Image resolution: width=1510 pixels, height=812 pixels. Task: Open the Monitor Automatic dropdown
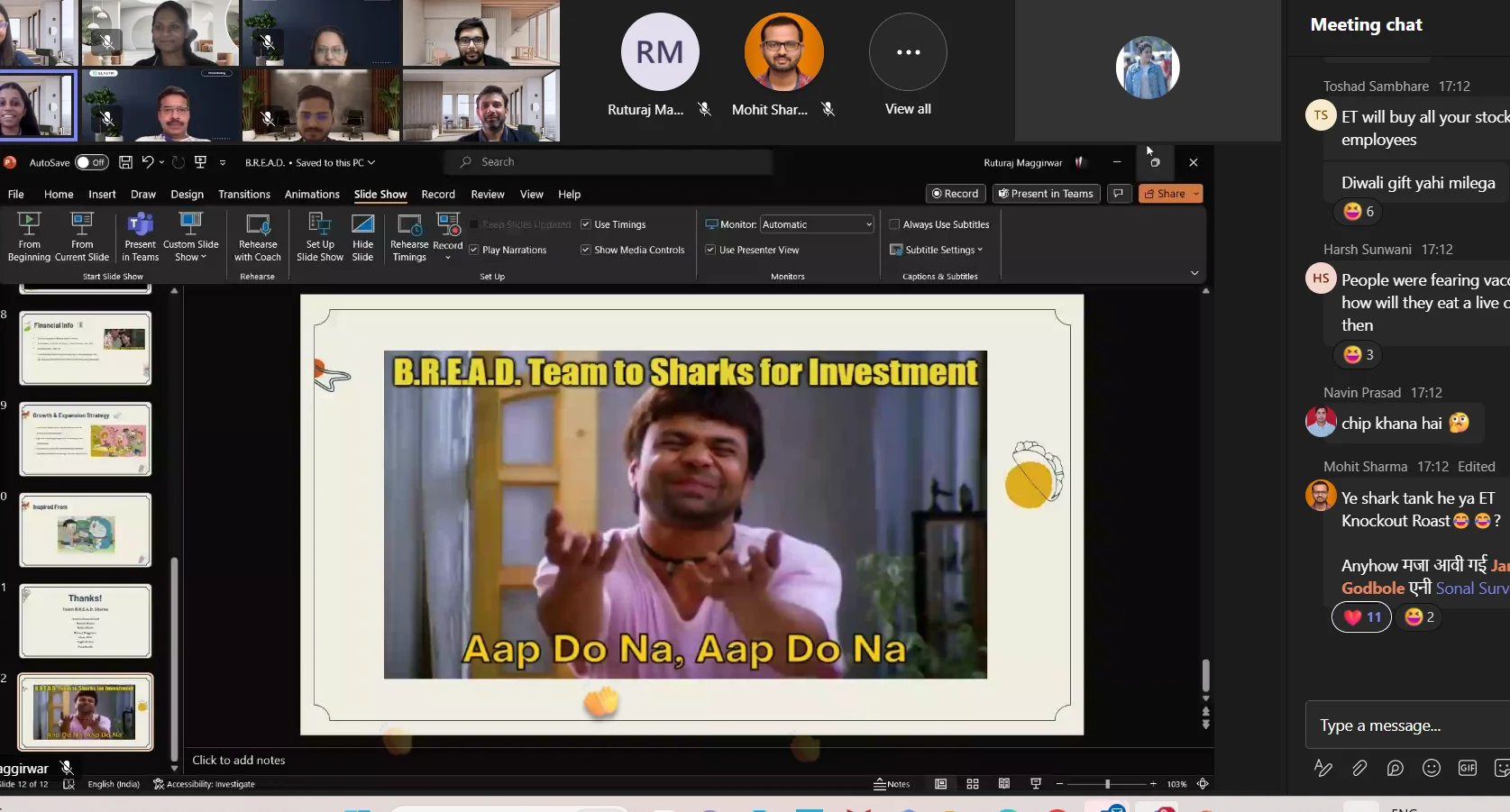(817, 224)
